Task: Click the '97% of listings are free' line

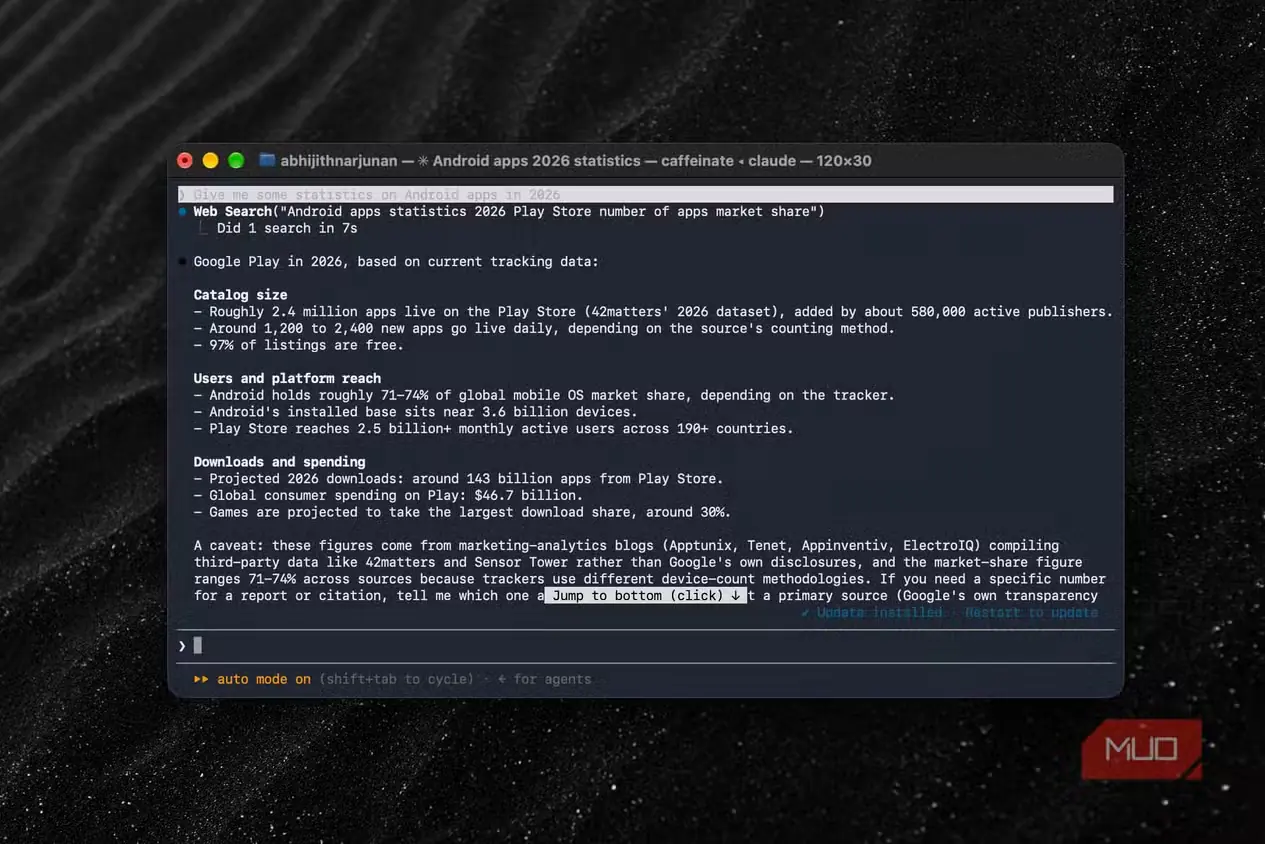Action: click(x=298, y=345)
